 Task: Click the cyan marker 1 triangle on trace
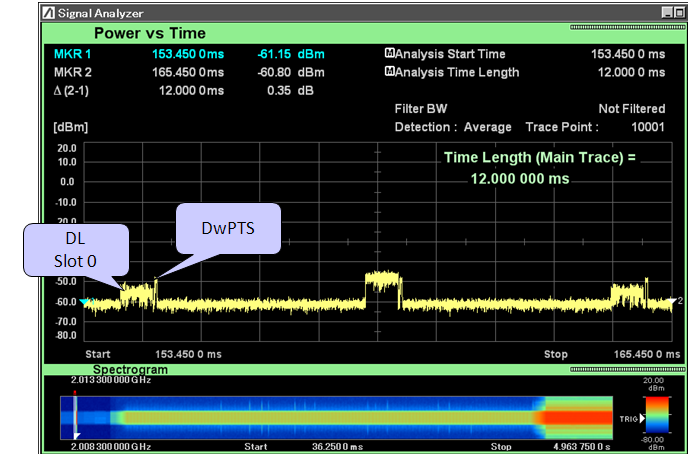(x=85, y=301)
